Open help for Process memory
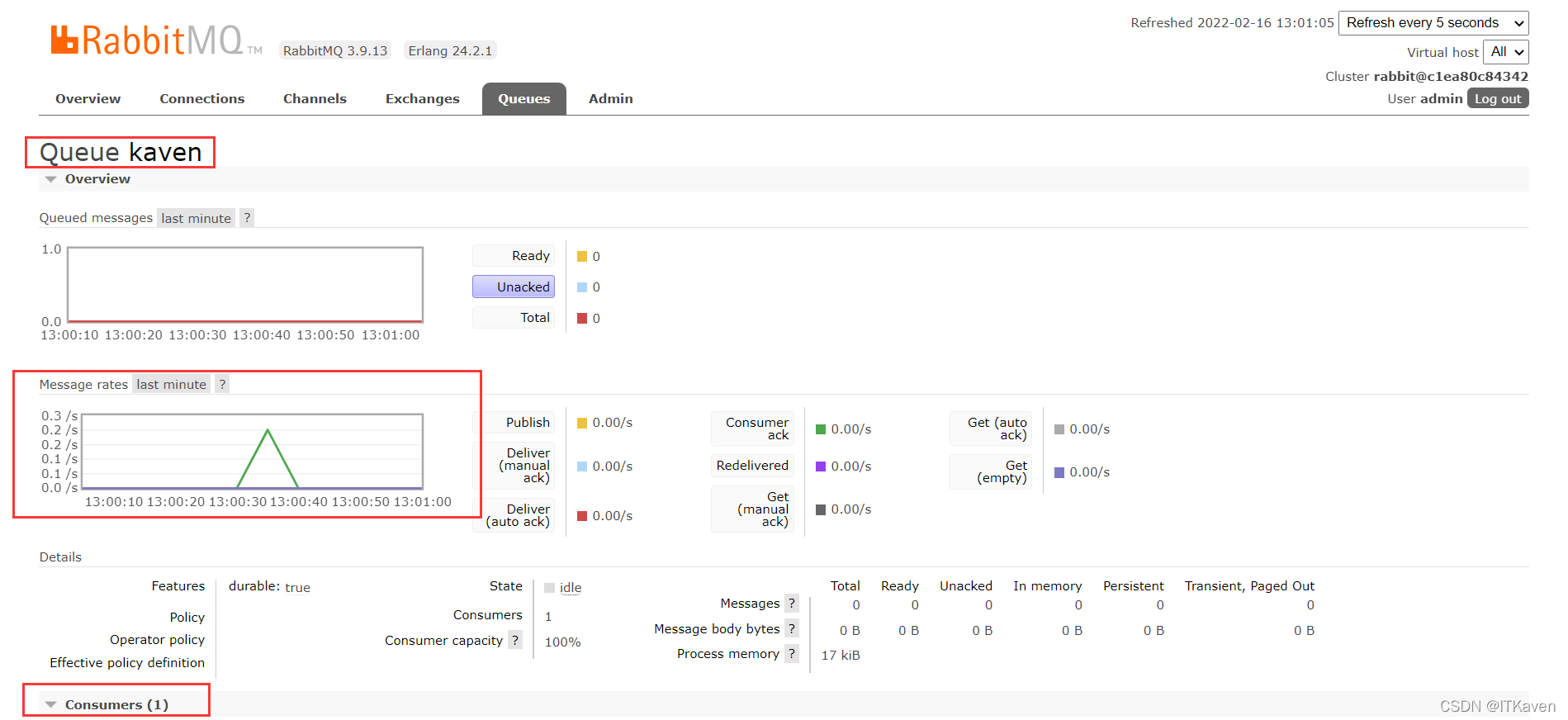This screenshot has height=720, width=1568. (x=792, y=654)
